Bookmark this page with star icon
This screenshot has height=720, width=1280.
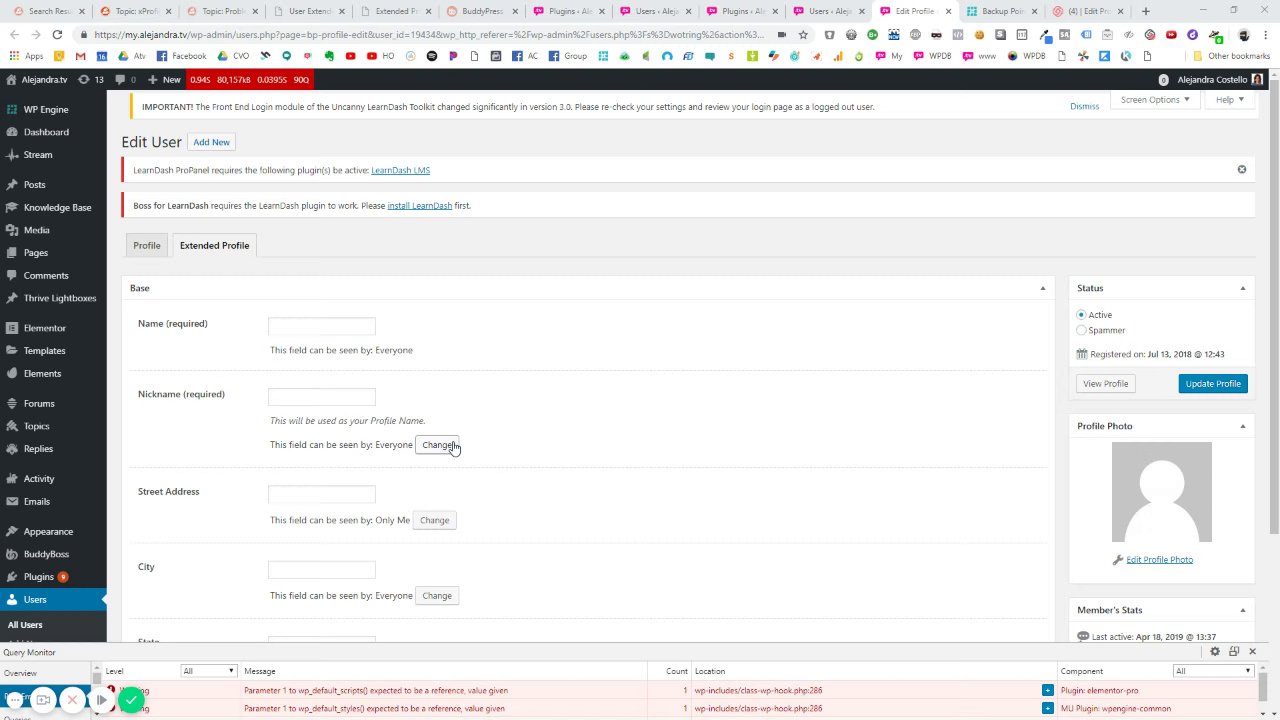(x=802, y=34)
